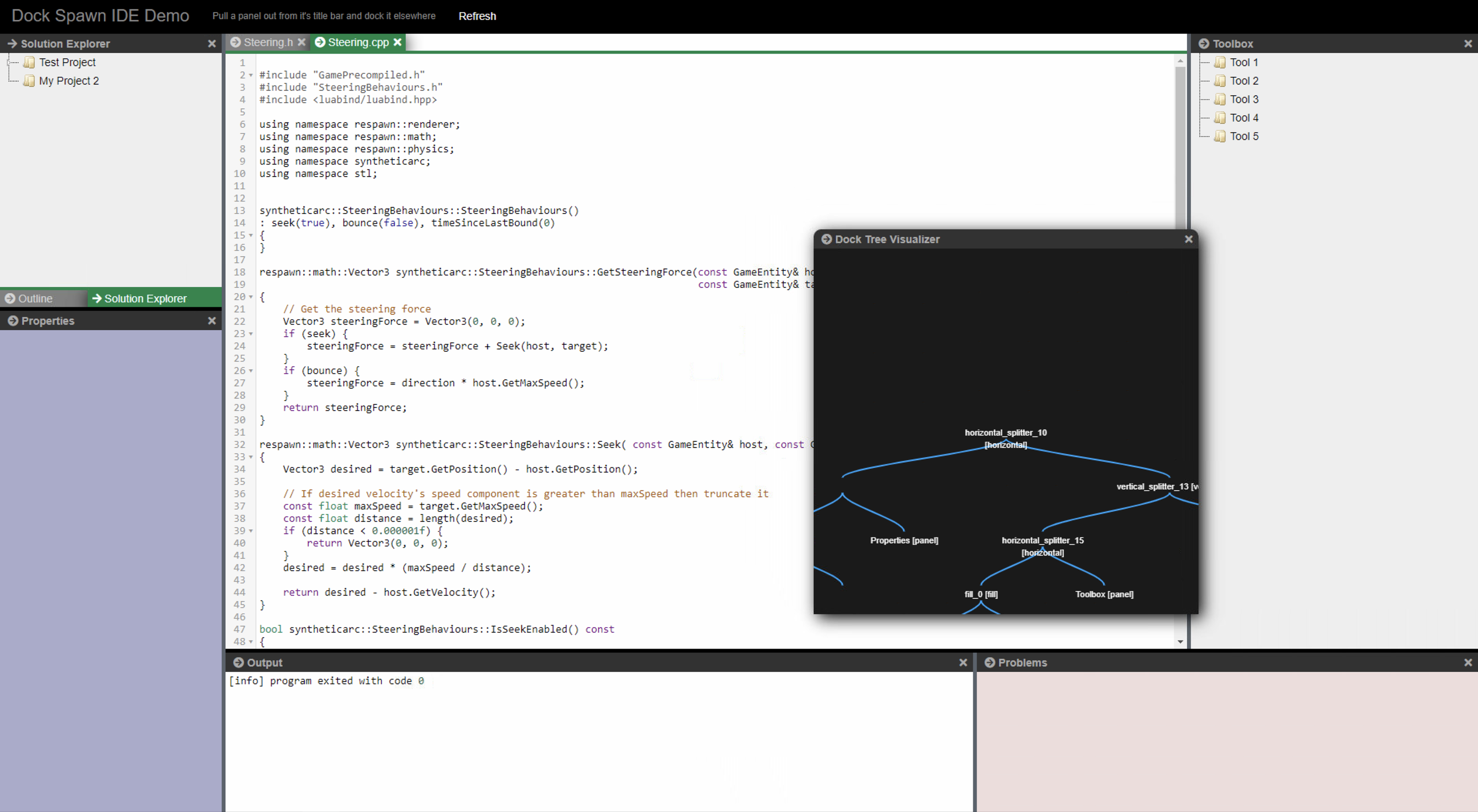This screenshot has width=1478, height=812.
Task: Close the Dock Tree Visualizer window
Action: [x=1188, y=239]
